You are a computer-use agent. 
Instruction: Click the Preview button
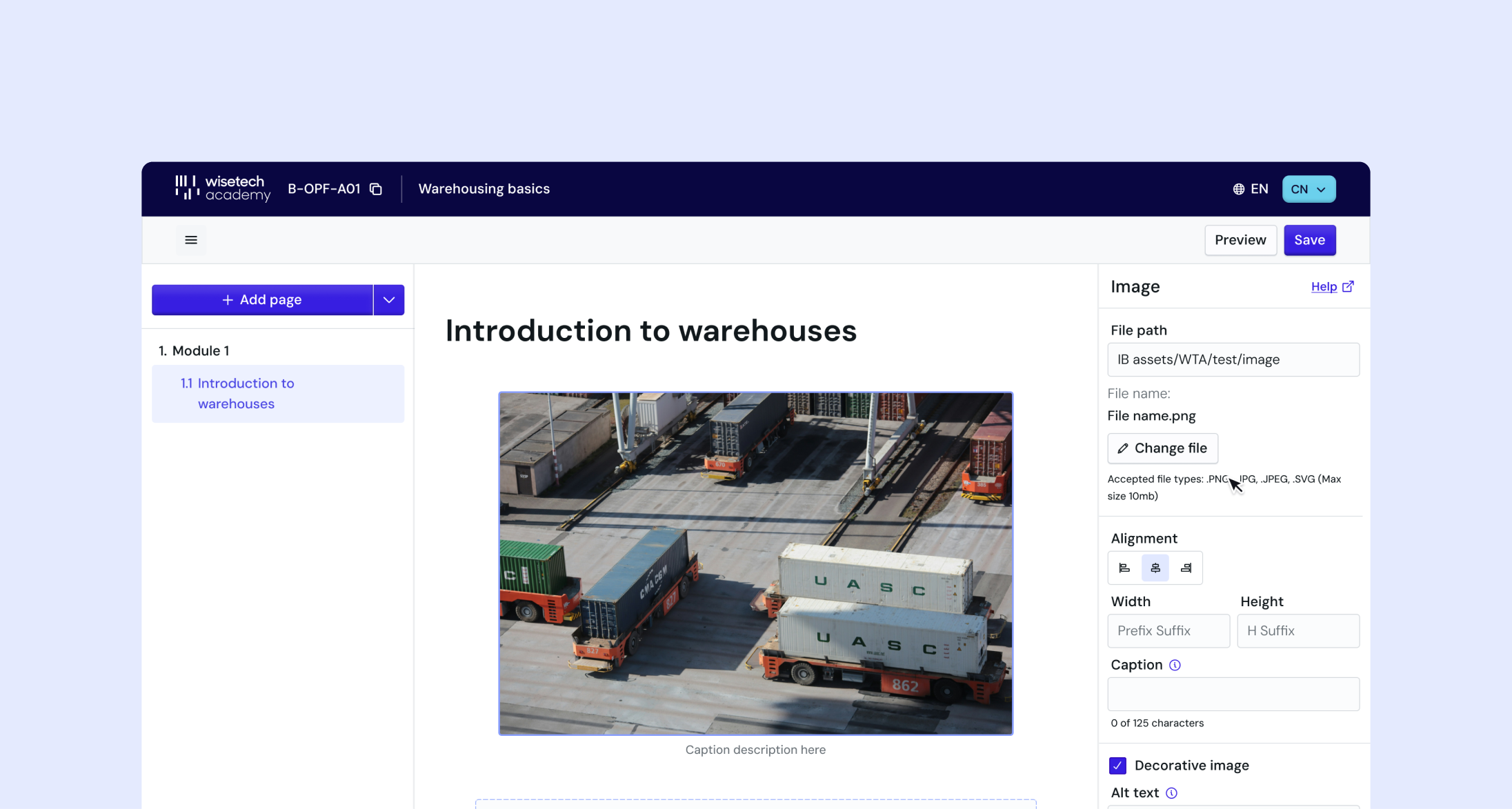1240,240
